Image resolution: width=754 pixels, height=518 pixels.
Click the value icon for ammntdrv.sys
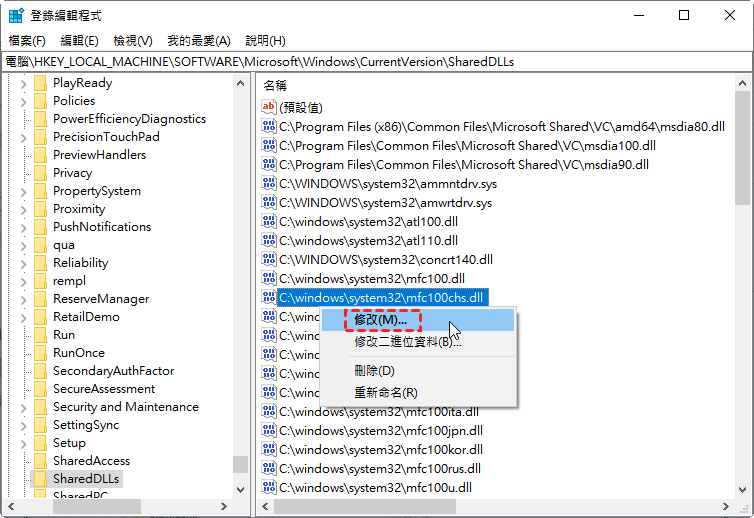click(x=268, y=184)
